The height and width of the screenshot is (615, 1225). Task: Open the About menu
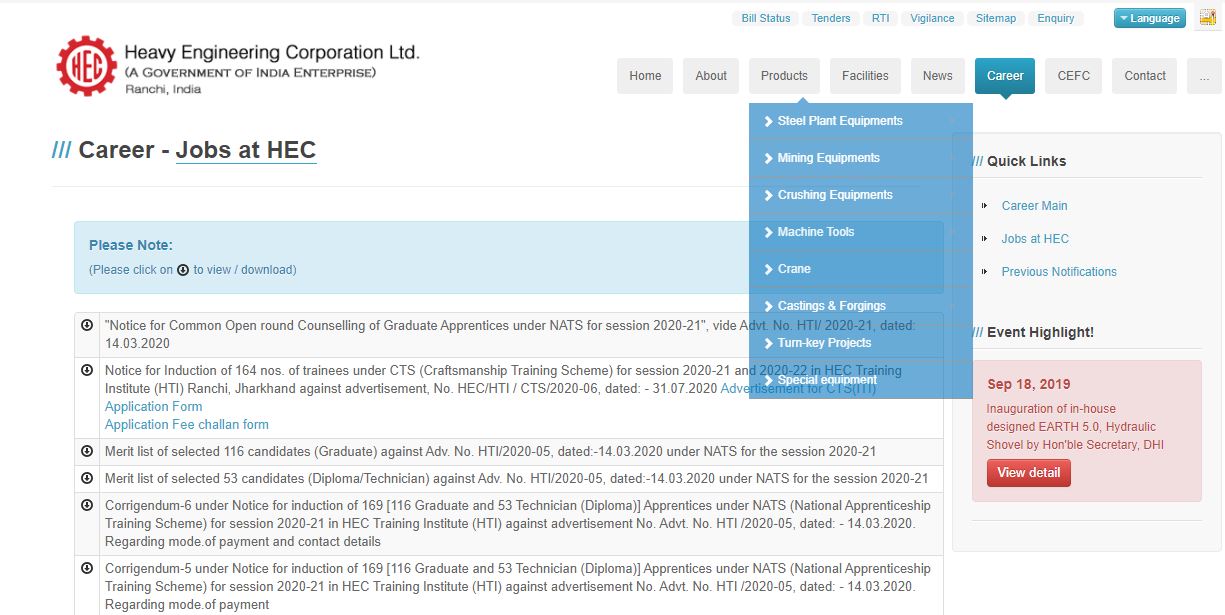pos(711,76)
